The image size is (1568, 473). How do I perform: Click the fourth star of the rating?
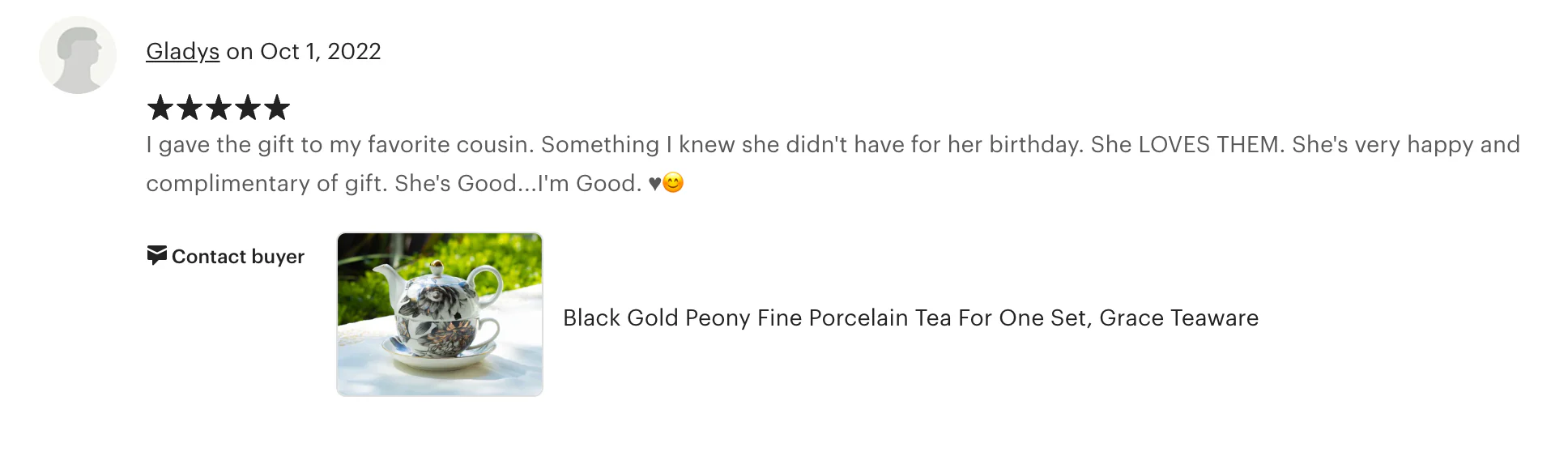click(x=248, y=107)
